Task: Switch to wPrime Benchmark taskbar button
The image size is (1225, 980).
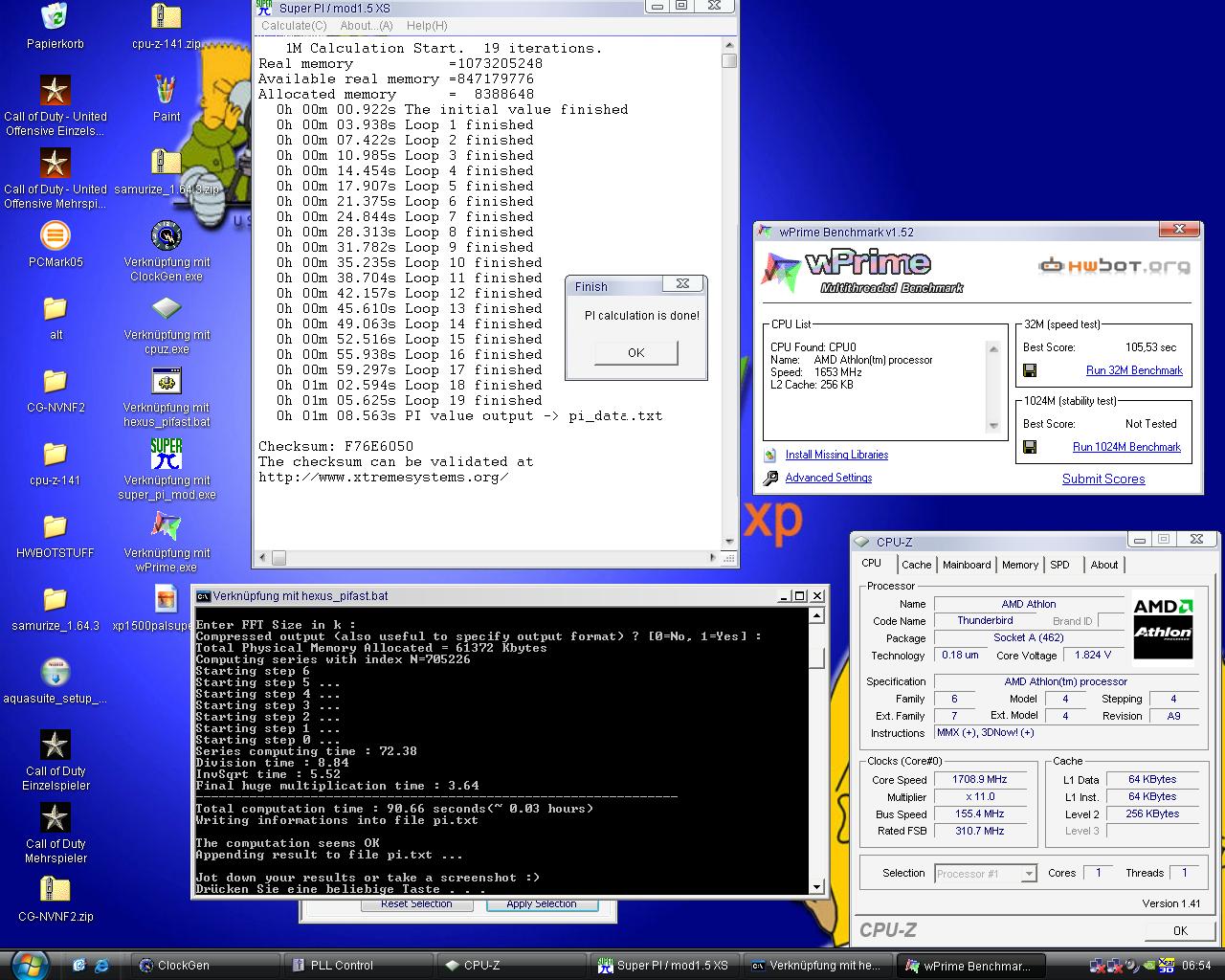Action: pos(971,965)
